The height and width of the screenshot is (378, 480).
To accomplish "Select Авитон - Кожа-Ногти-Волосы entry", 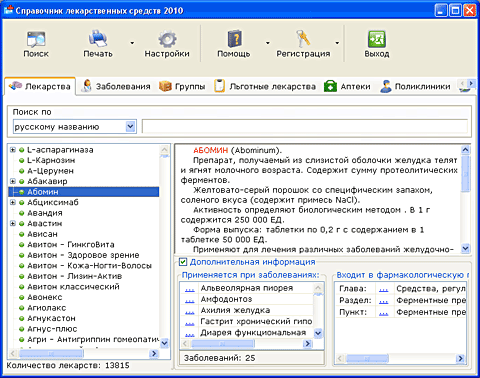I will [x=89, y=266].
